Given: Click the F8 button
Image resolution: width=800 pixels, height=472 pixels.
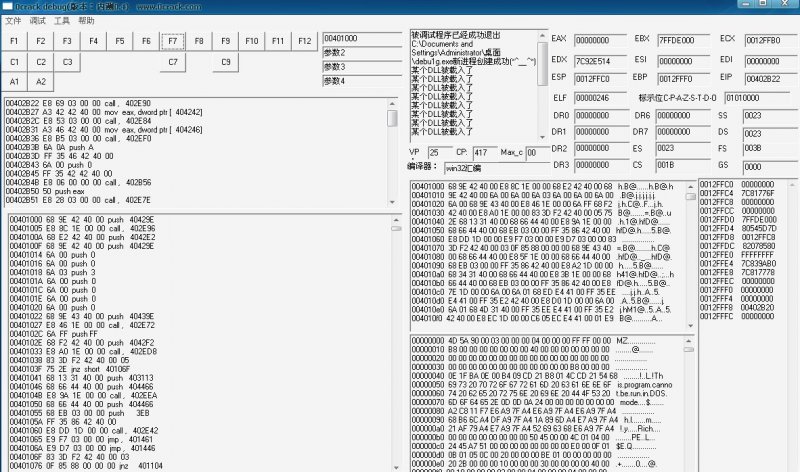Looking at the screenshot, I should tap(199, 41).
